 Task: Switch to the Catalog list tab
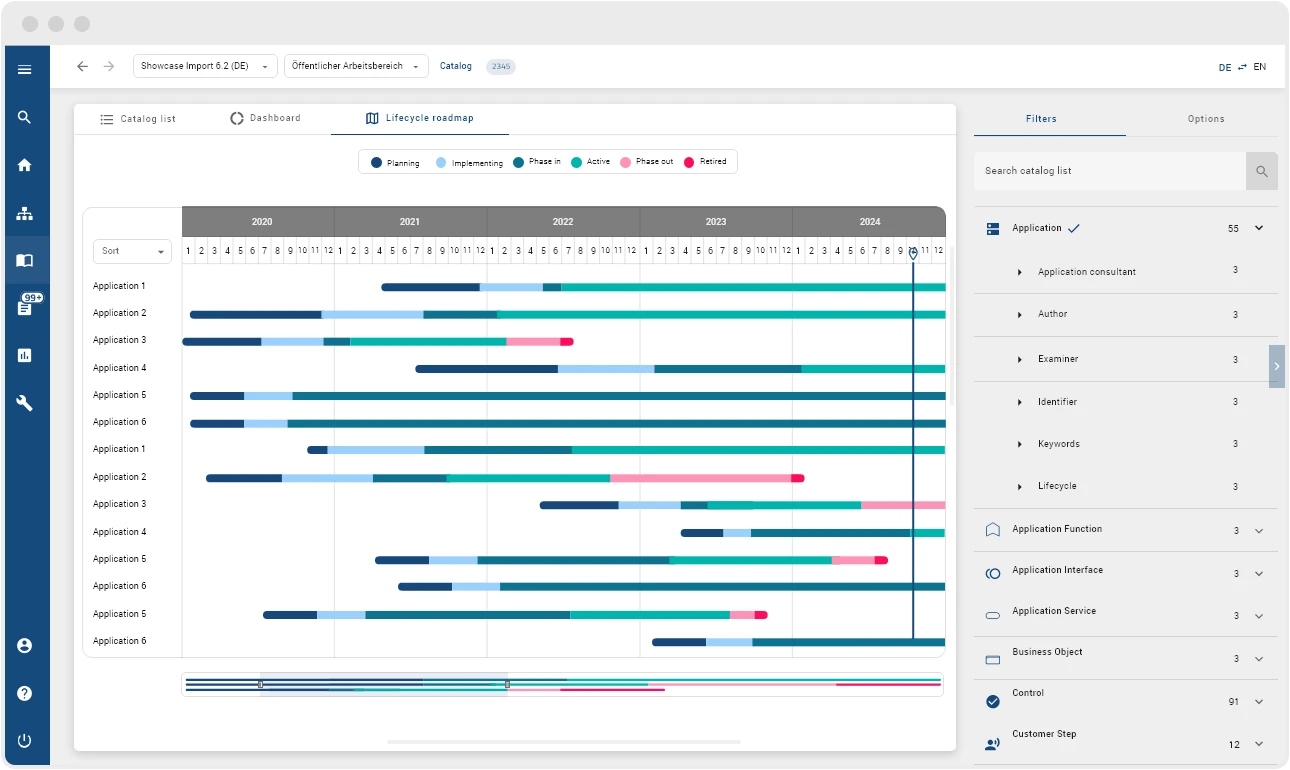tap(138, 119)
